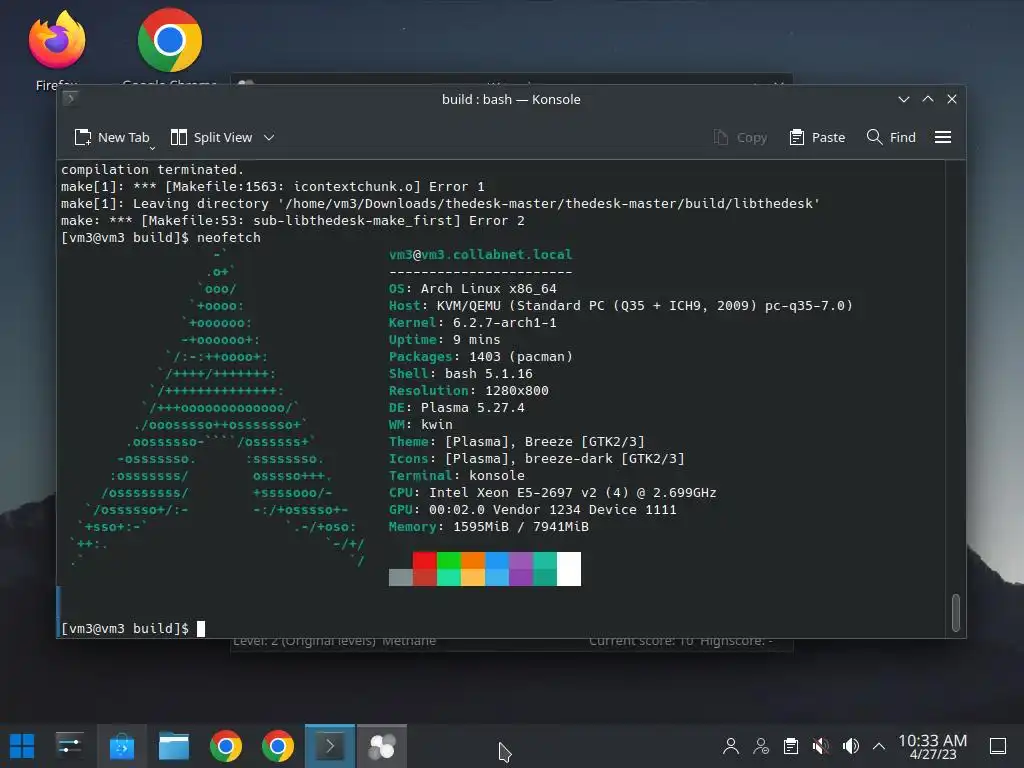Click the 'vm3@vm3.collabnet.local' header text

click(x=481, y=255)
